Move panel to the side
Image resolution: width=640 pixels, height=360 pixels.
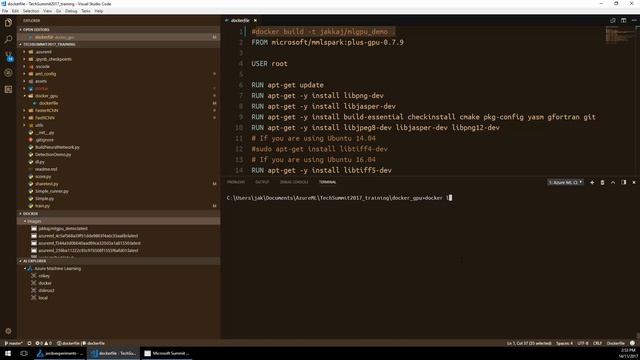coord(624,182)
